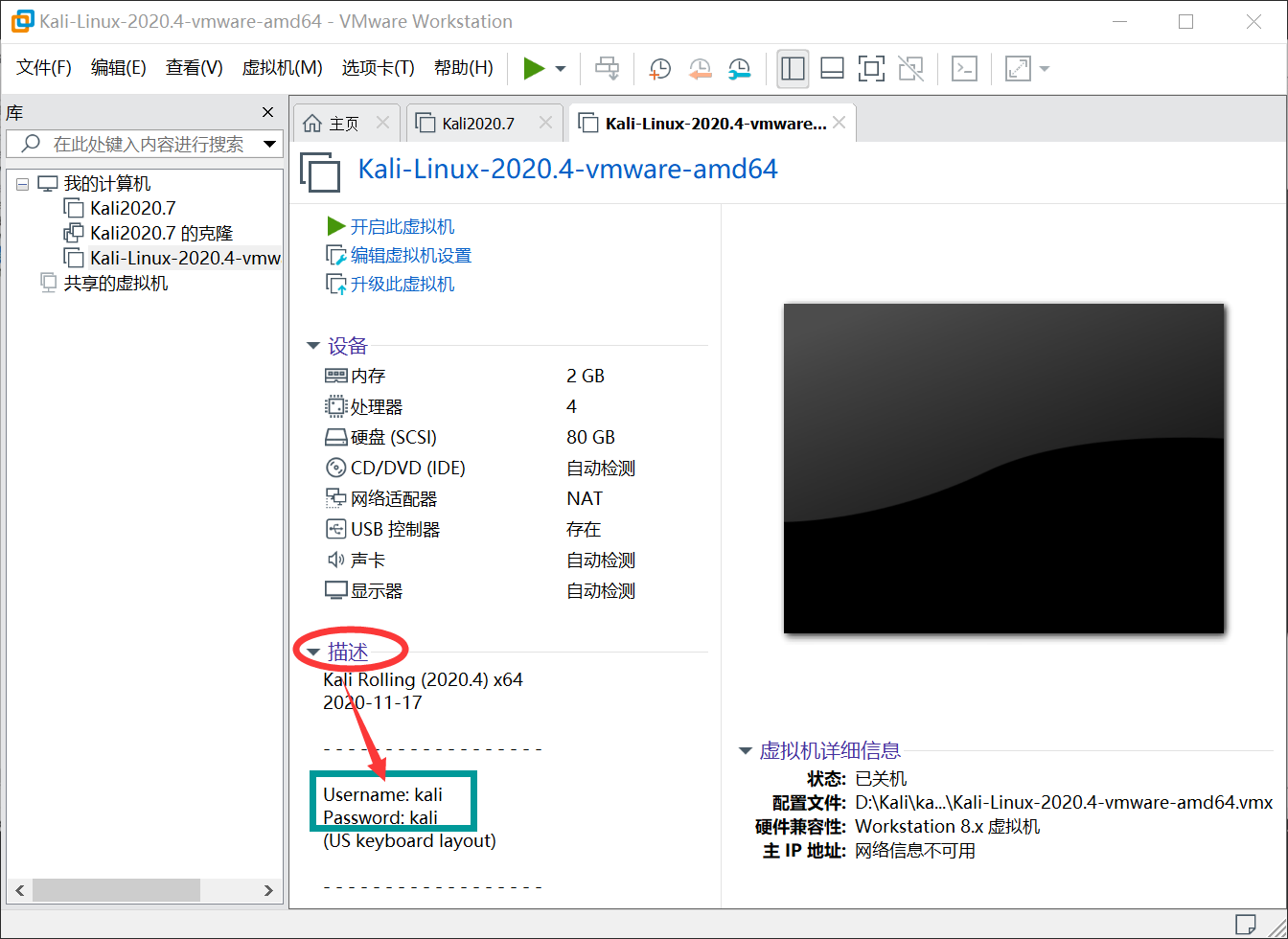1288x939 pixels.
Task: Click library scroll left arrow
Action: point(18,890)
